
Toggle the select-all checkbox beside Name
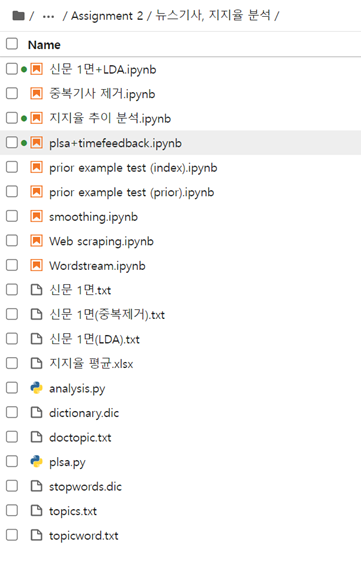coord(12,44)
